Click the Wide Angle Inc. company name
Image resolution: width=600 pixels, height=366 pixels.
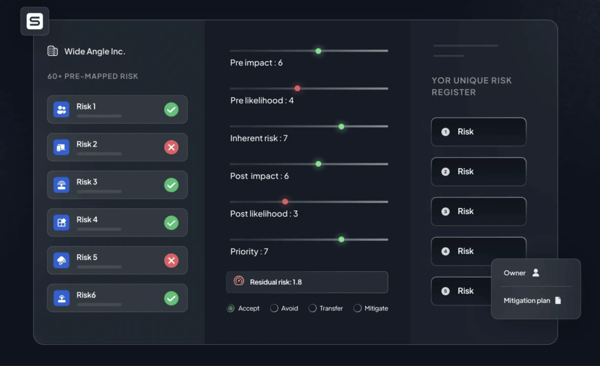tap(95, 51)
